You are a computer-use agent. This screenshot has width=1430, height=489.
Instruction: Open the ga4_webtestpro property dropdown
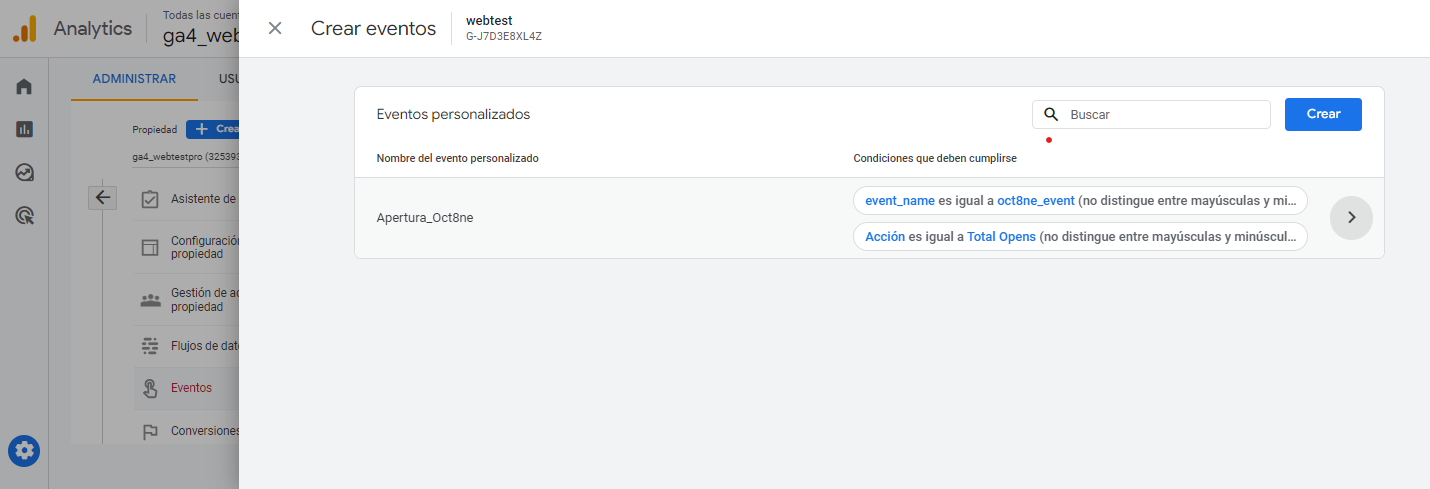pyautogui.click(x=185, y=157)
